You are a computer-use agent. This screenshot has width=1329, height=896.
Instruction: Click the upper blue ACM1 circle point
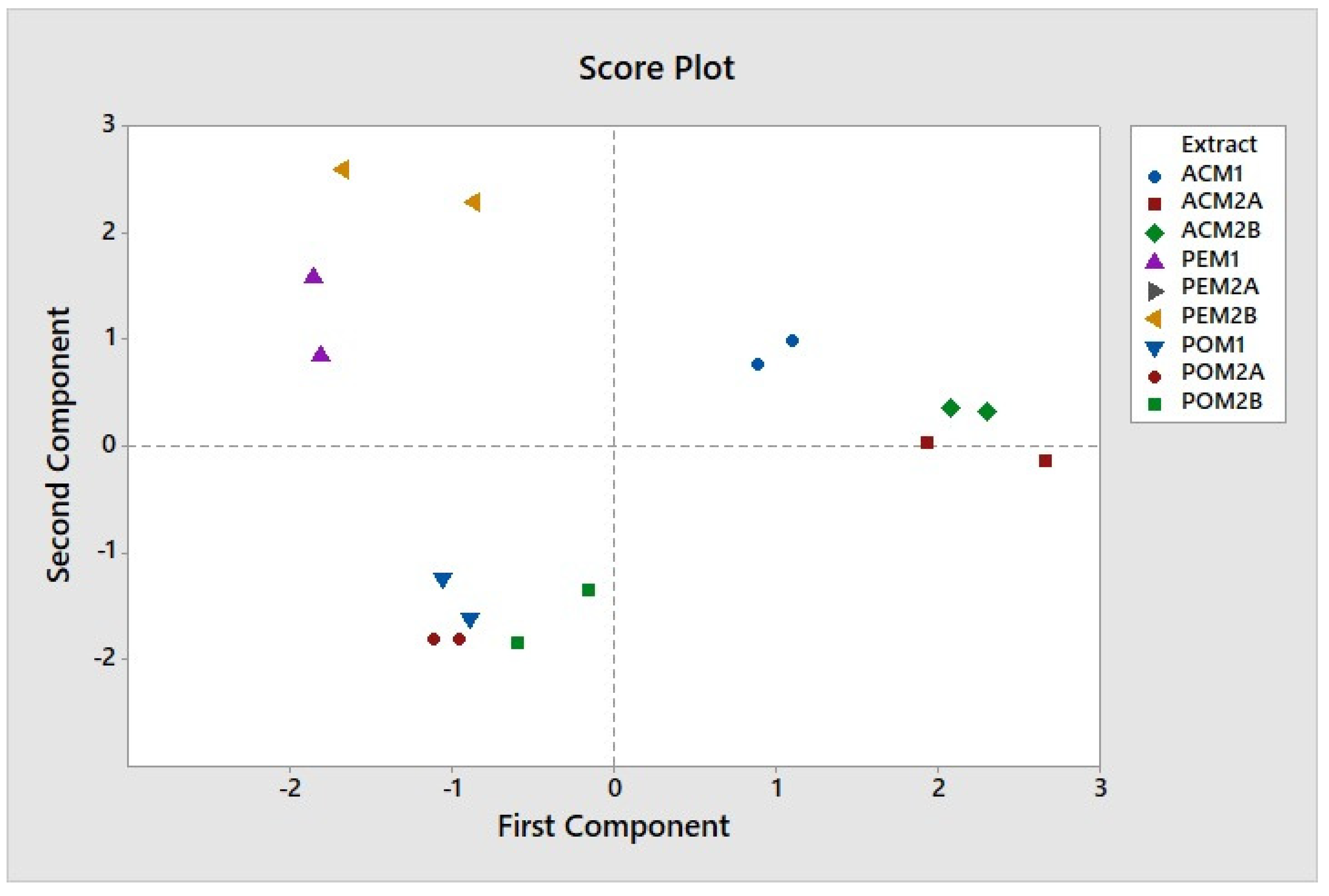(x=792, y=340)
